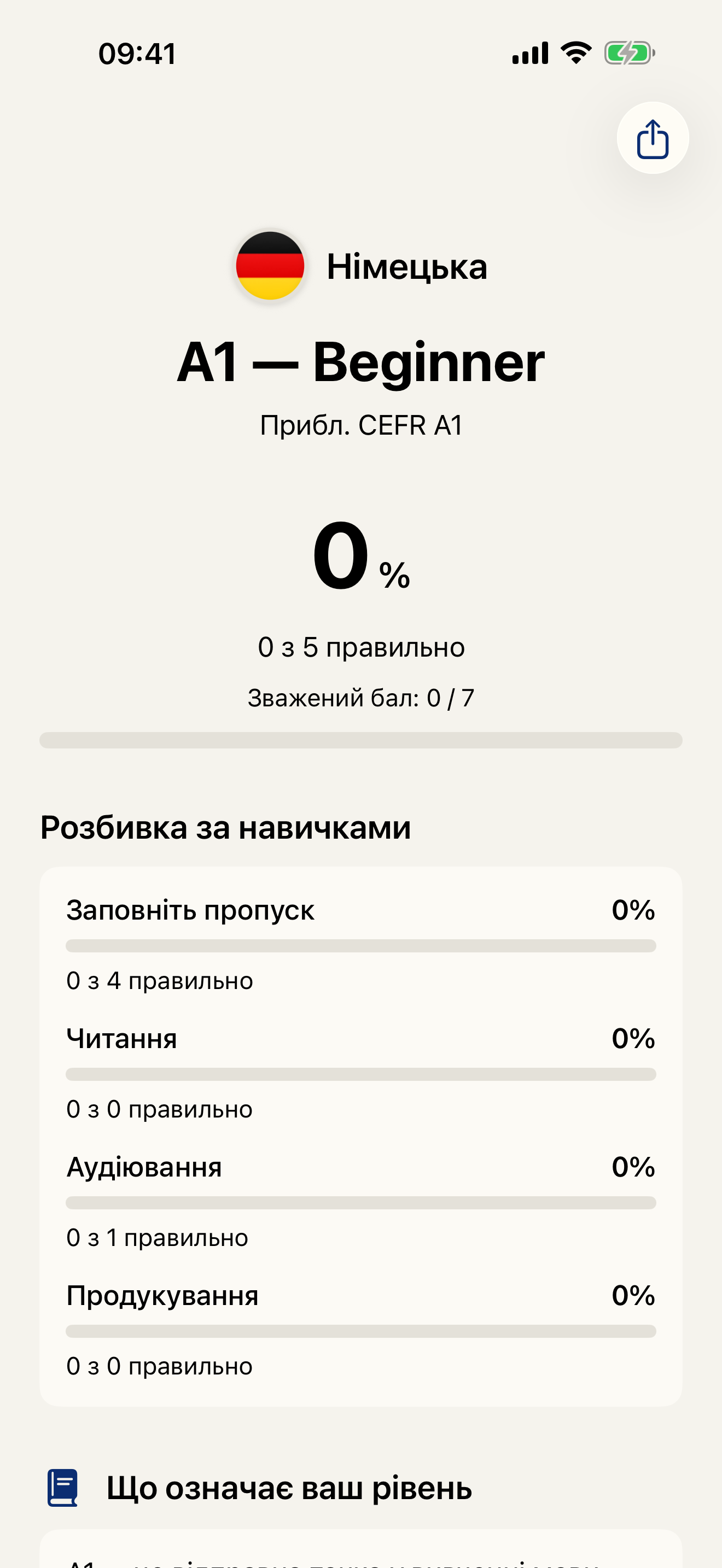Select the 'Німецька' language label
Screen dimensions: 722x1568
click(406, 267)
